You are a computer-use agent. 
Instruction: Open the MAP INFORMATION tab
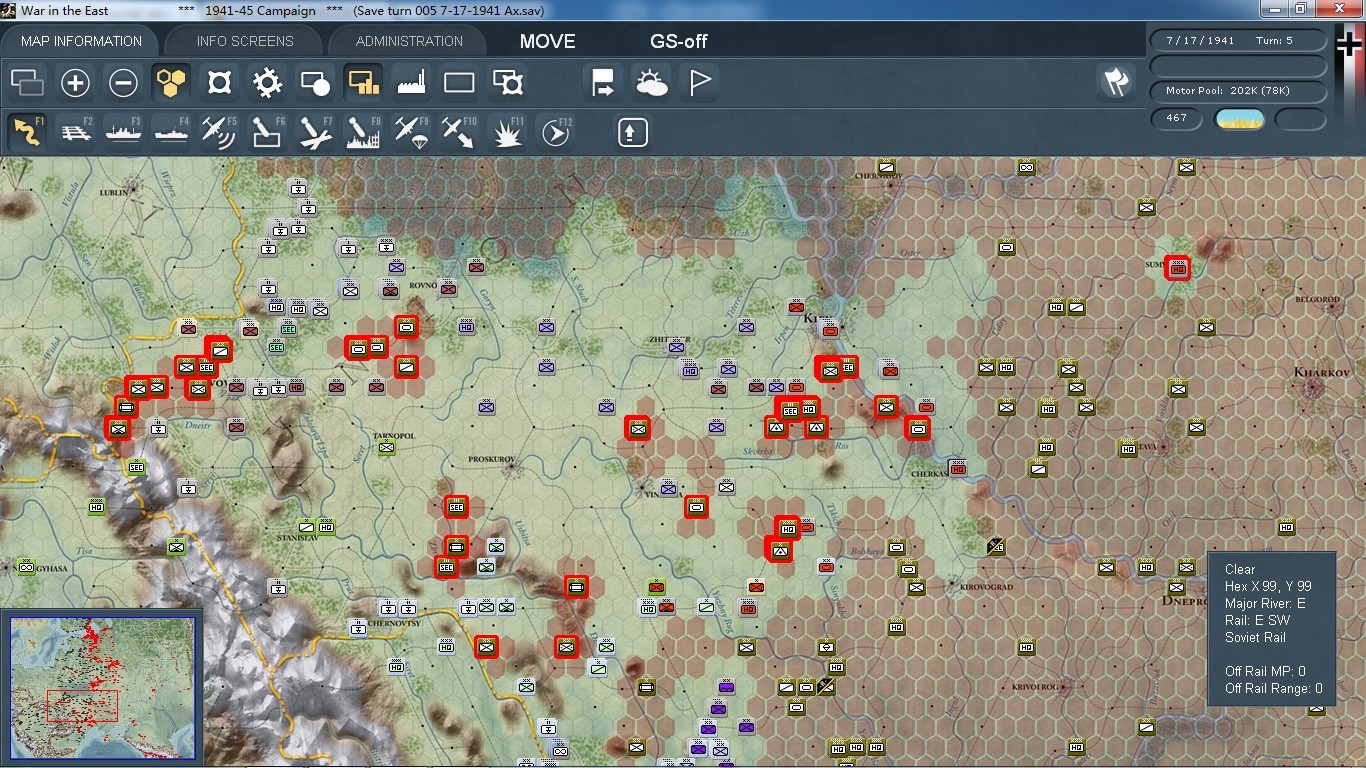(81, 41)
